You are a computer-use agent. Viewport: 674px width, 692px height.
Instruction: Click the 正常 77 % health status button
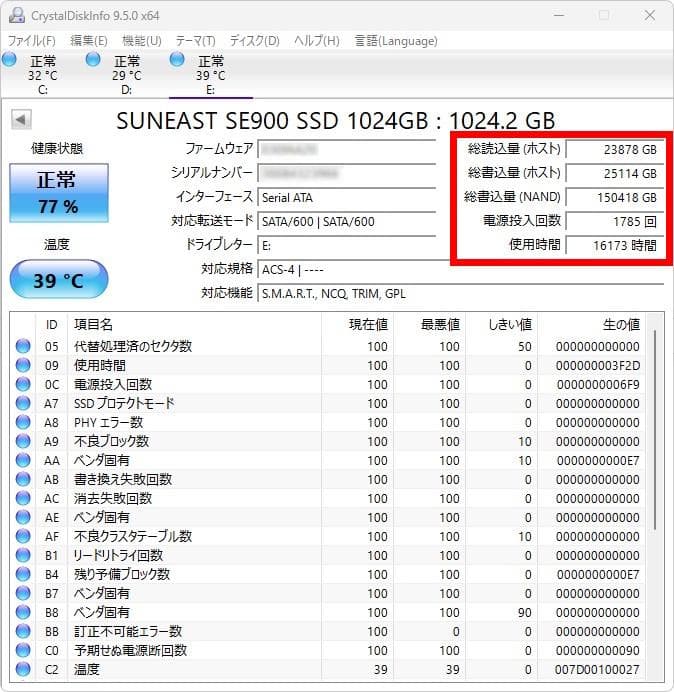coord(59,193)
